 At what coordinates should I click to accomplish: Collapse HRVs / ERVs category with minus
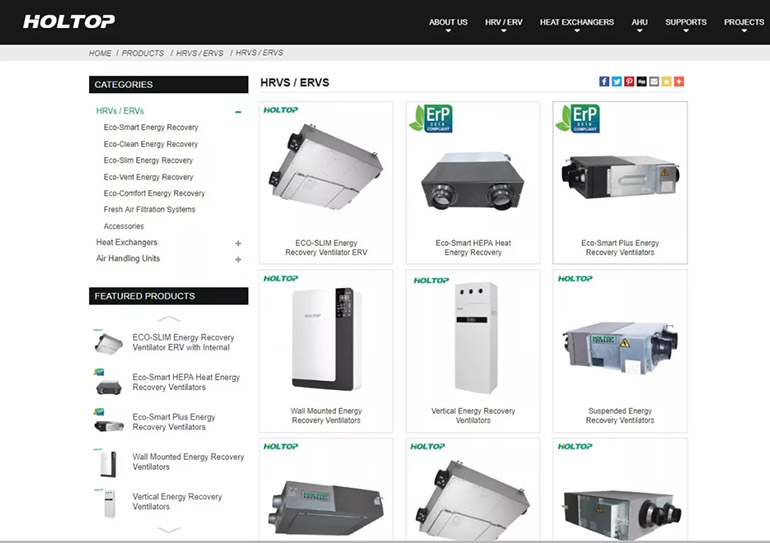pyautogui.click(x=238, y=112)
